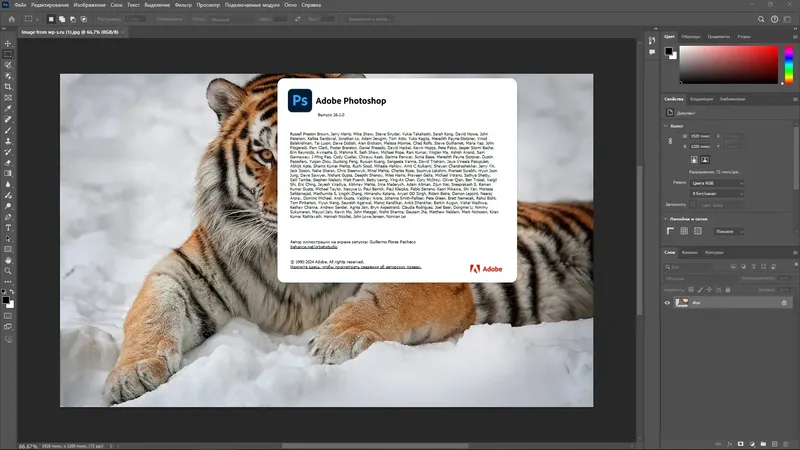Click the Home icon in options bar

point(10,19)
